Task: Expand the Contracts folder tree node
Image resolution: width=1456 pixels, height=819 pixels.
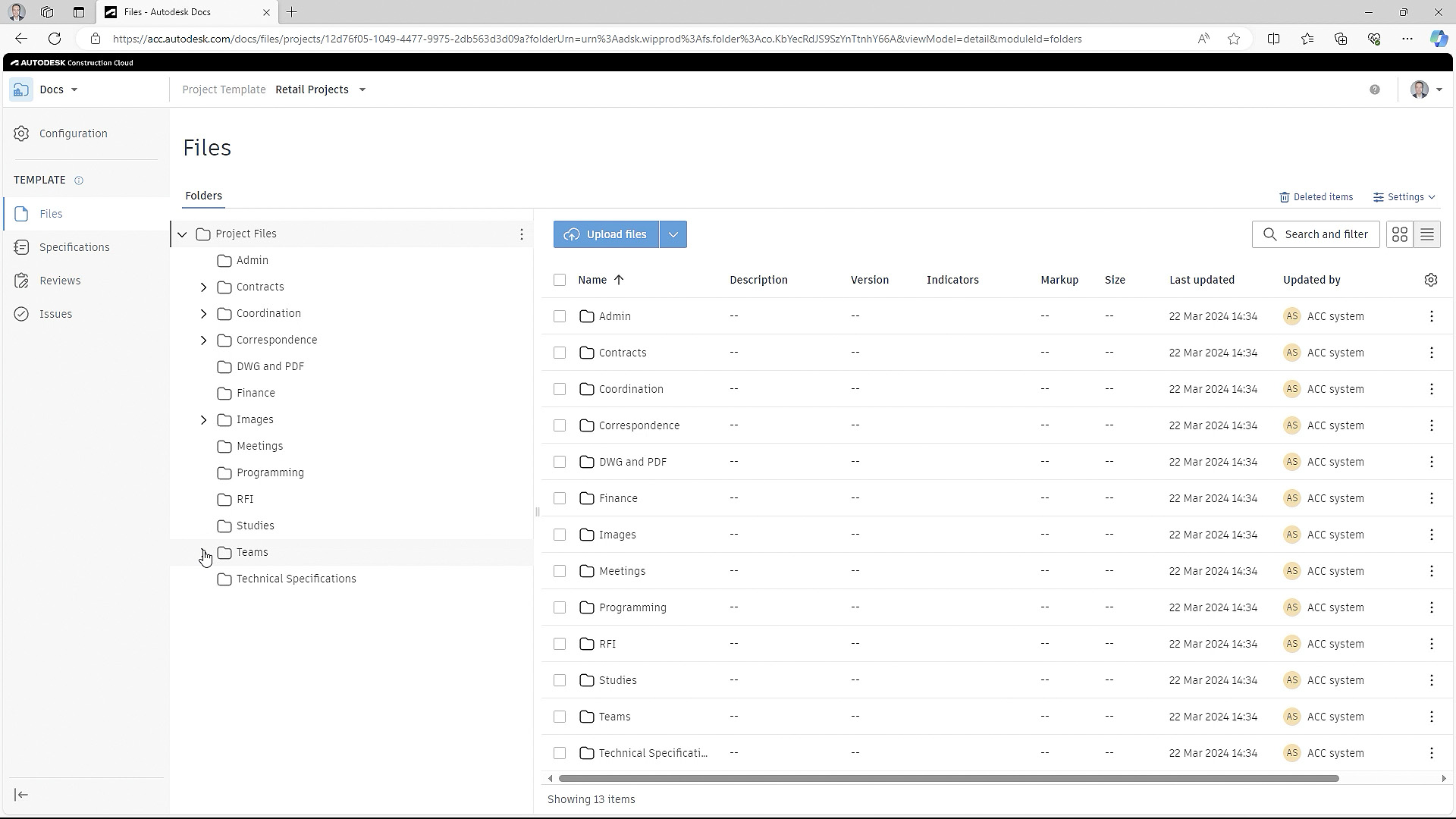Action: [x=203, y=287]
